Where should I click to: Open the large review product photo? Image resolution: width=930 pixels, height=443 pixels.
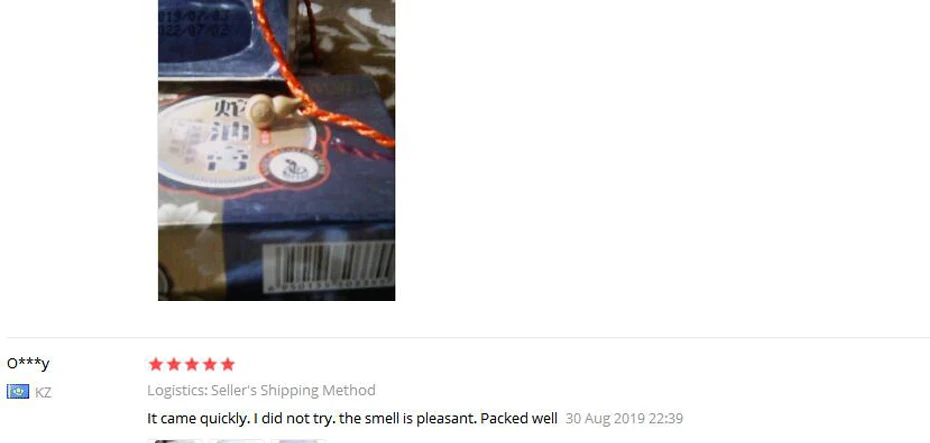pyautogui.click(x=276, y=150)
